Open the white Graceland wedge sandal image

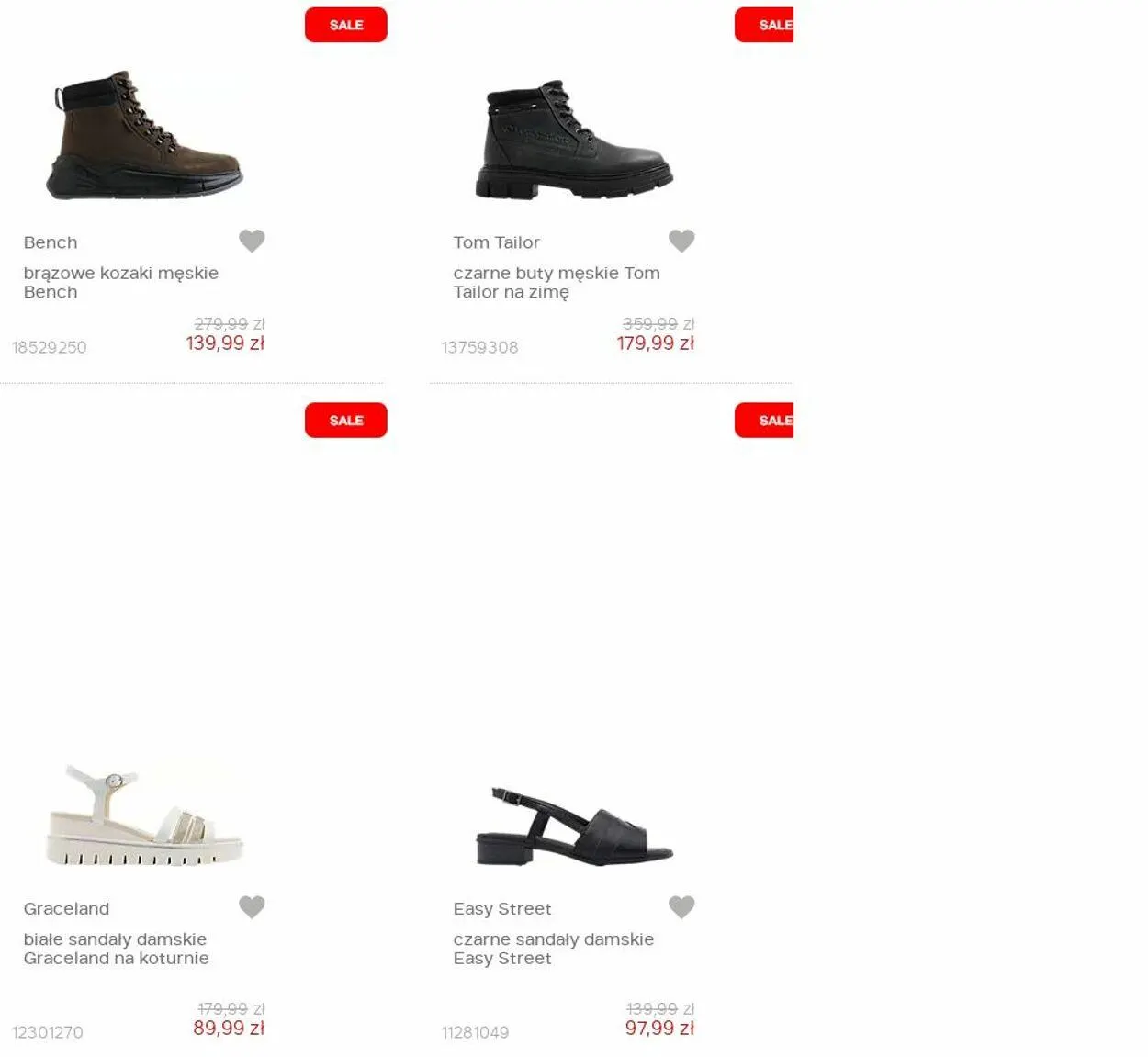click(145, 815)
